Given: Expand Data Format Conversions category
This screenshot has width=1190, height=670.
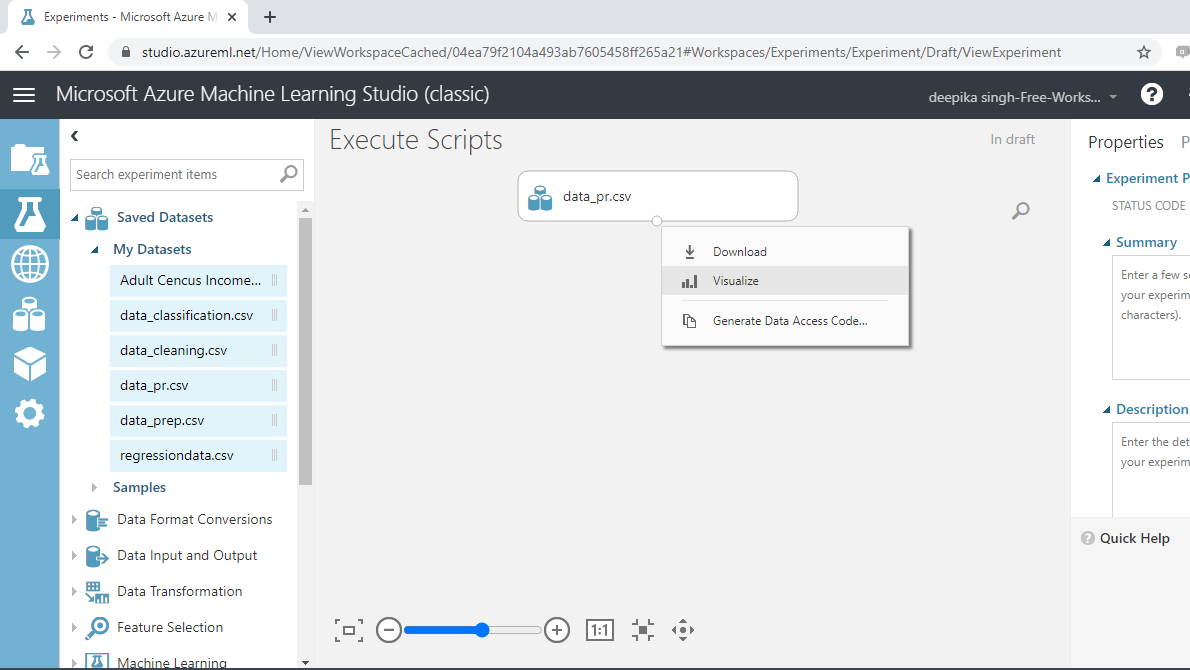Looking at the screenshot, I should [74, 520].
